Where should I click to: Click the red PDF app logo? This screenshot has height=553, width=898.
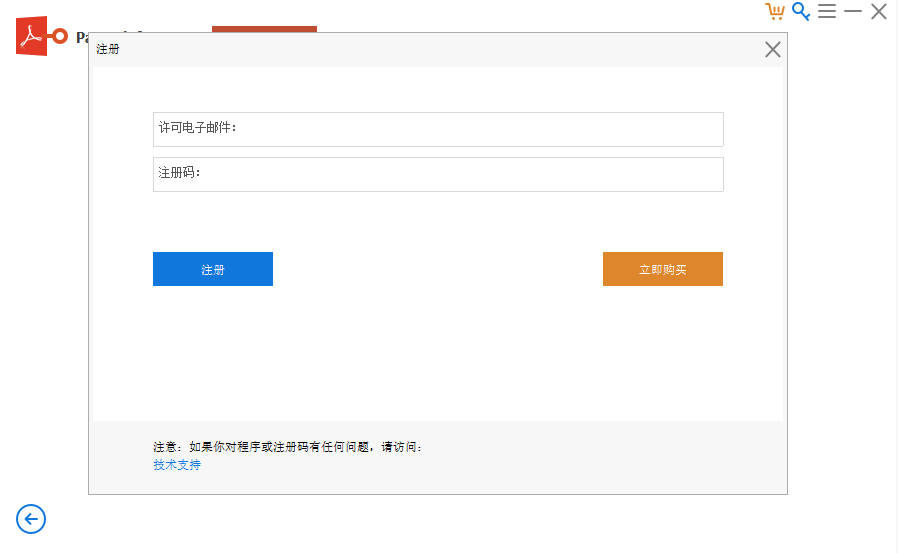pos(41,36)
